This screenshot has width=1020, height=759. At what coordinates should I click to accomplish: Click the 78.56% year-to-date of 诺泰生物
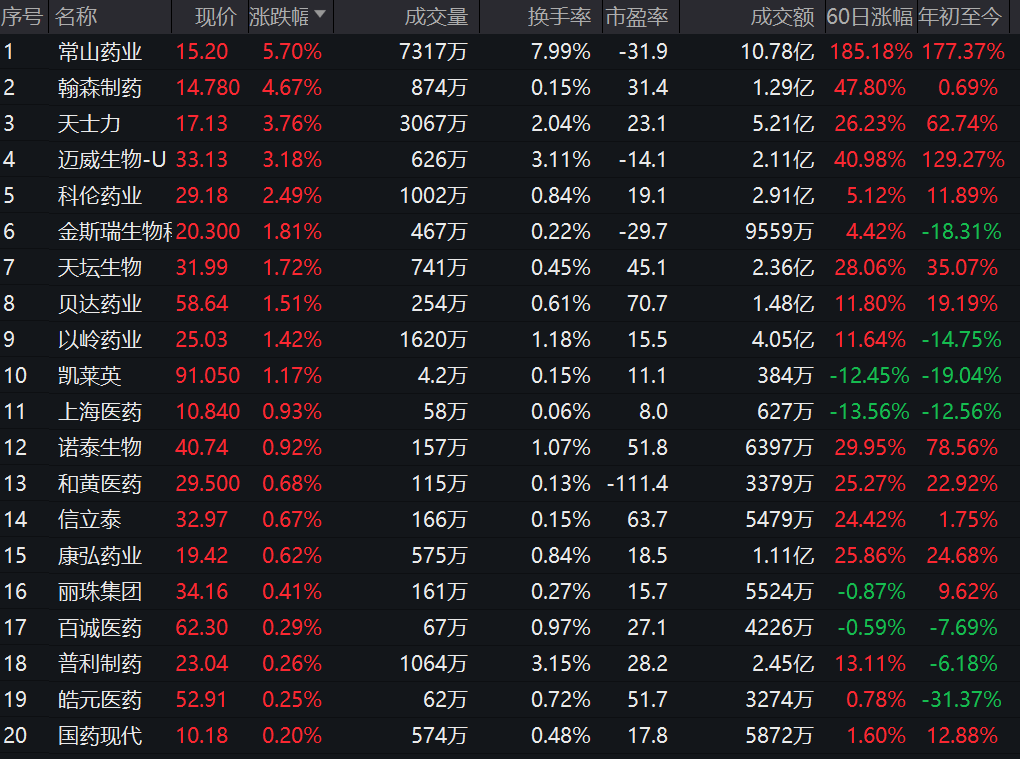[962, 447]
